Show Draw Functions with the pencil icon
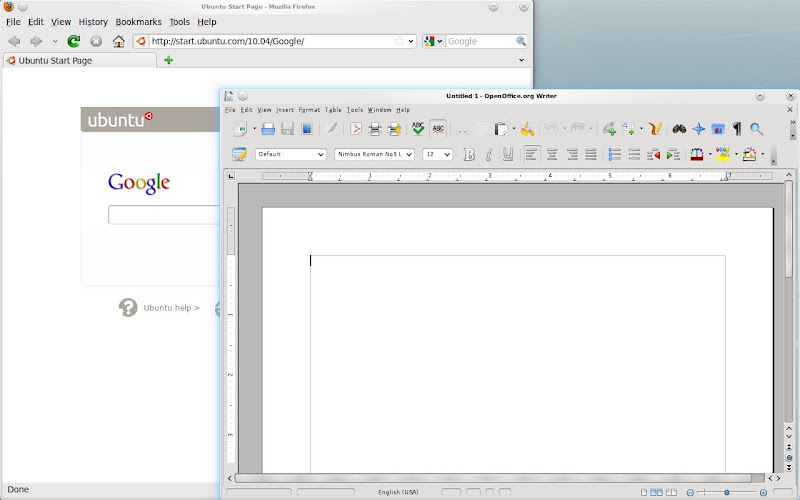Screen dimensions: 800x500 (x=656, y=129)
